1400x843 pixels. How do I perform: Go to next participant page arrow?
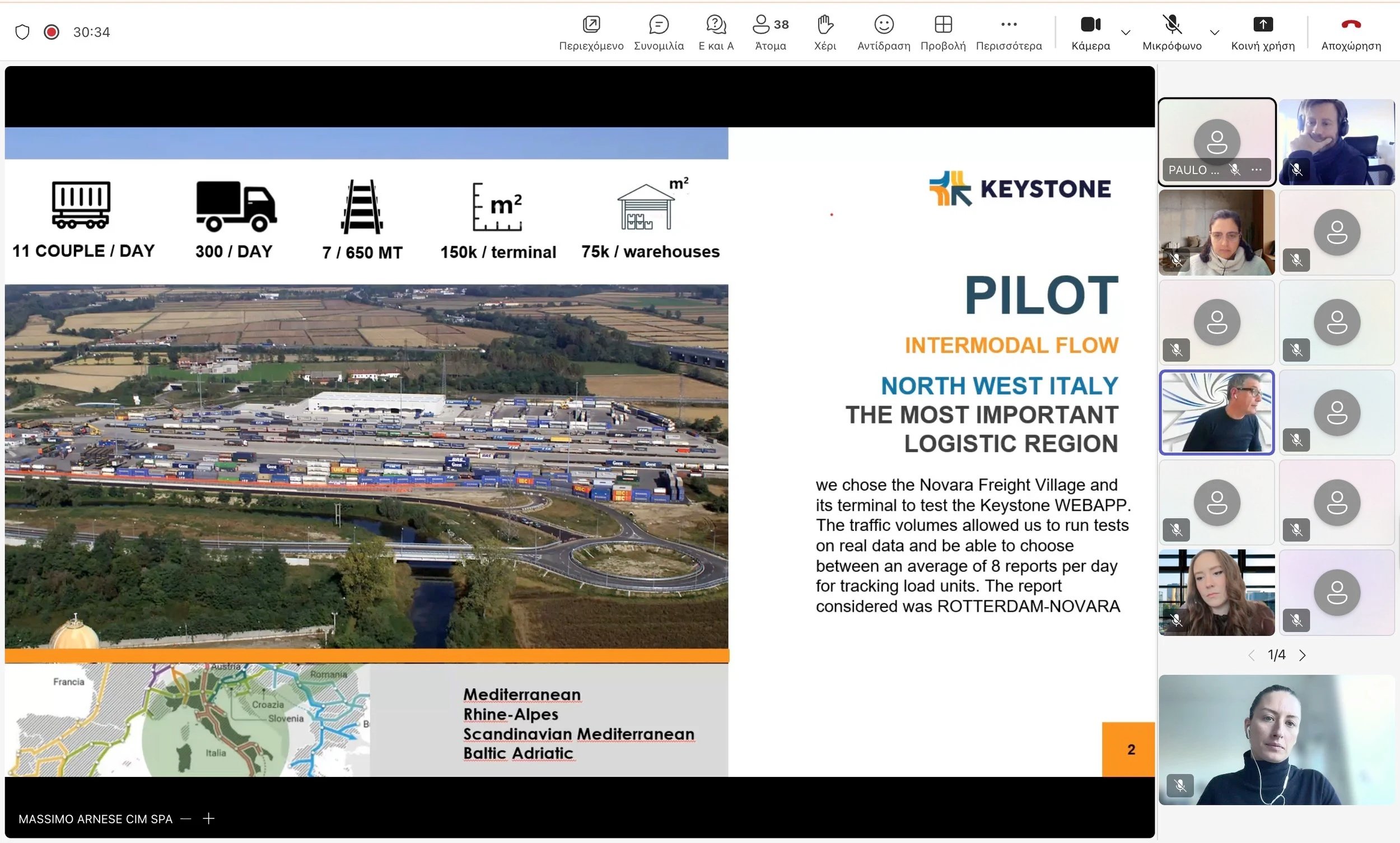click(1303, 655)
